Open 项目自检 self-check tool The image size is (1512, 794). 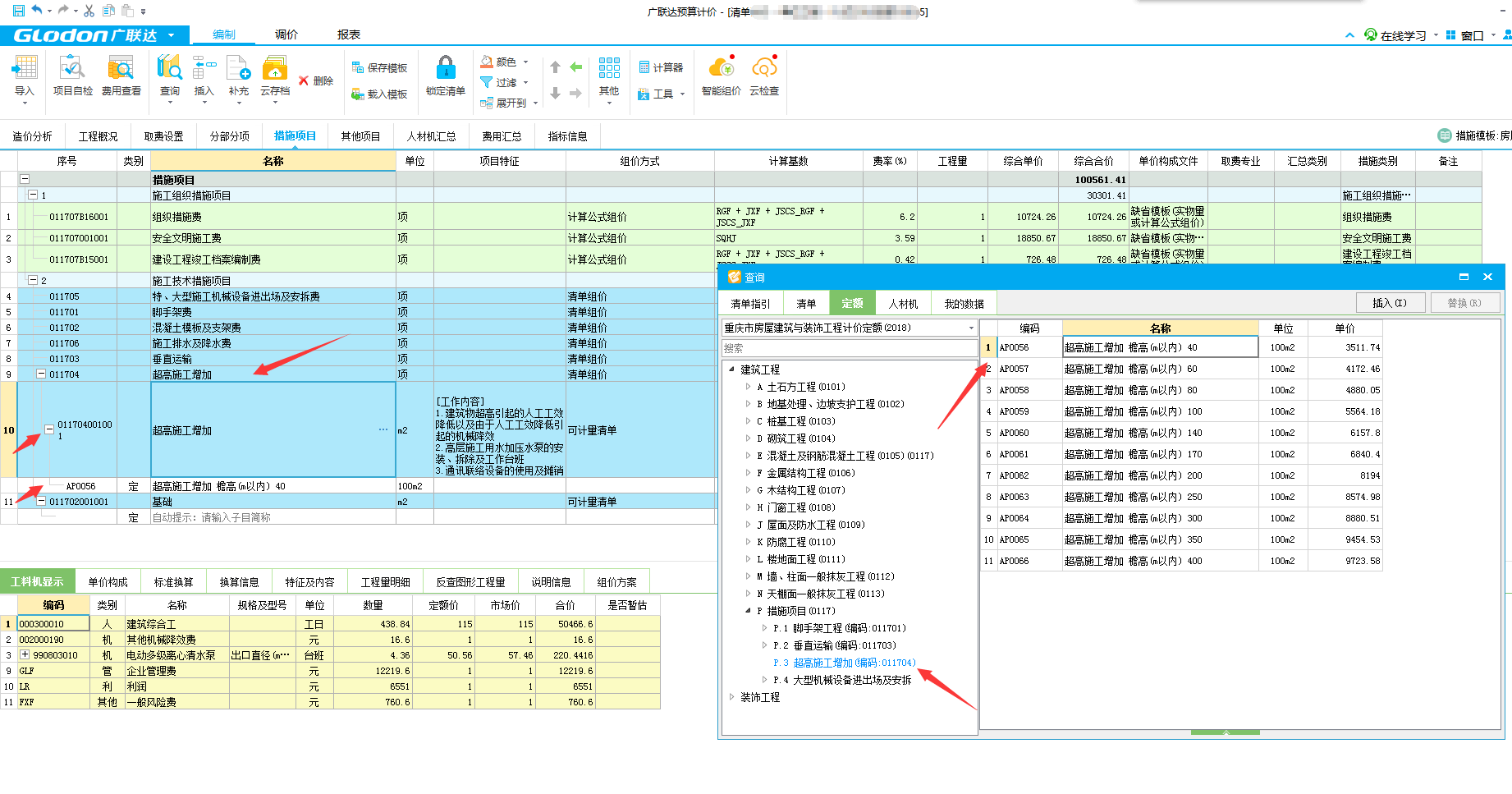pyautogui.click(x=73, y=77)
